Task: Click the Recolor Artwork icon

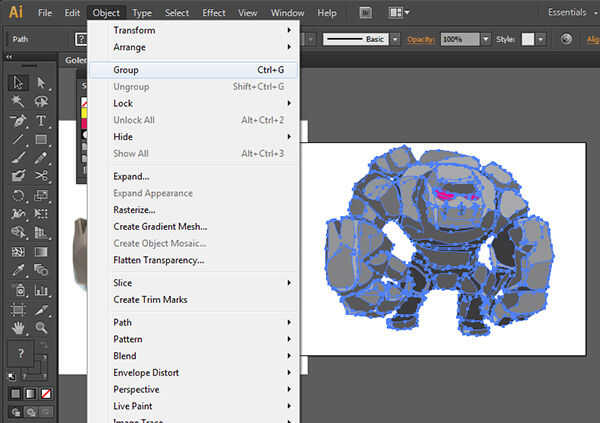Action: pos(566,39)
